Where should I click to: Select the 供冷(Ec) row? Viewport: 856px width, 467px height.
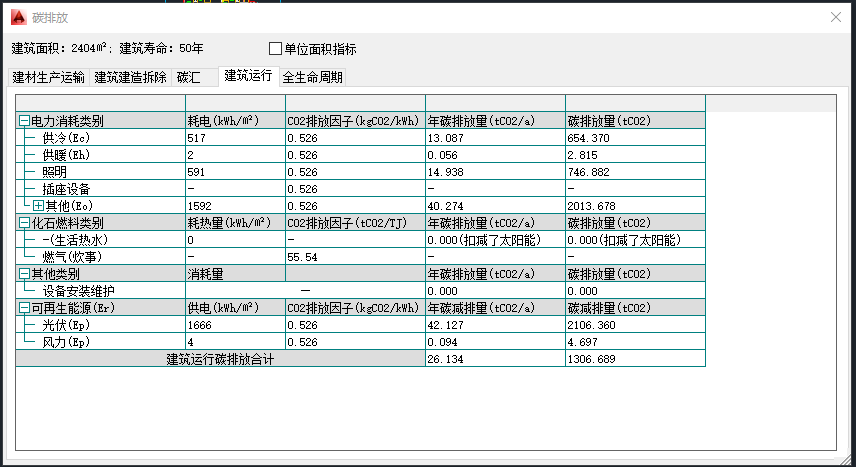[66, 138]
